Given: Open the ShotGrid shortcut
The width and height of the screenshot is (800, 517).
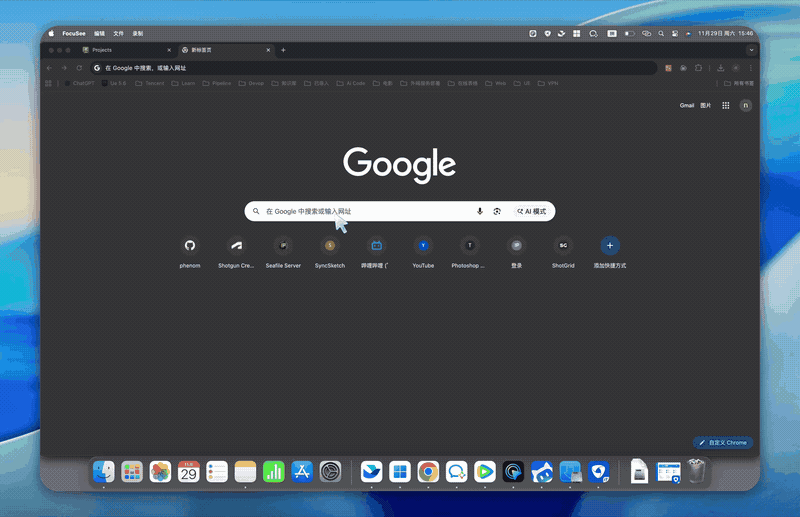Looking at the screenshot, I should [563, 252].
